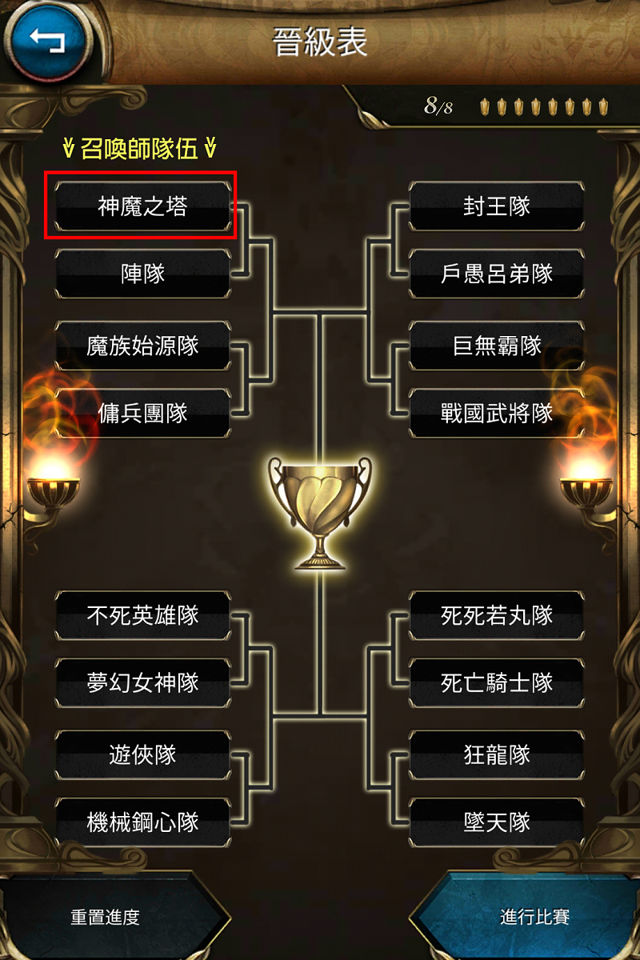This screenshot has width=640, height=960.
Task: Click the 8/8 progress counter
Action: click(438, 106)
